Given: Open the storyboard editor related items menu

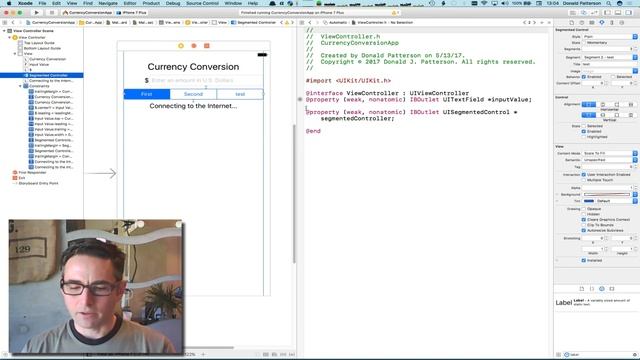Looking at the screenshot, I should (x=5, y=22).
